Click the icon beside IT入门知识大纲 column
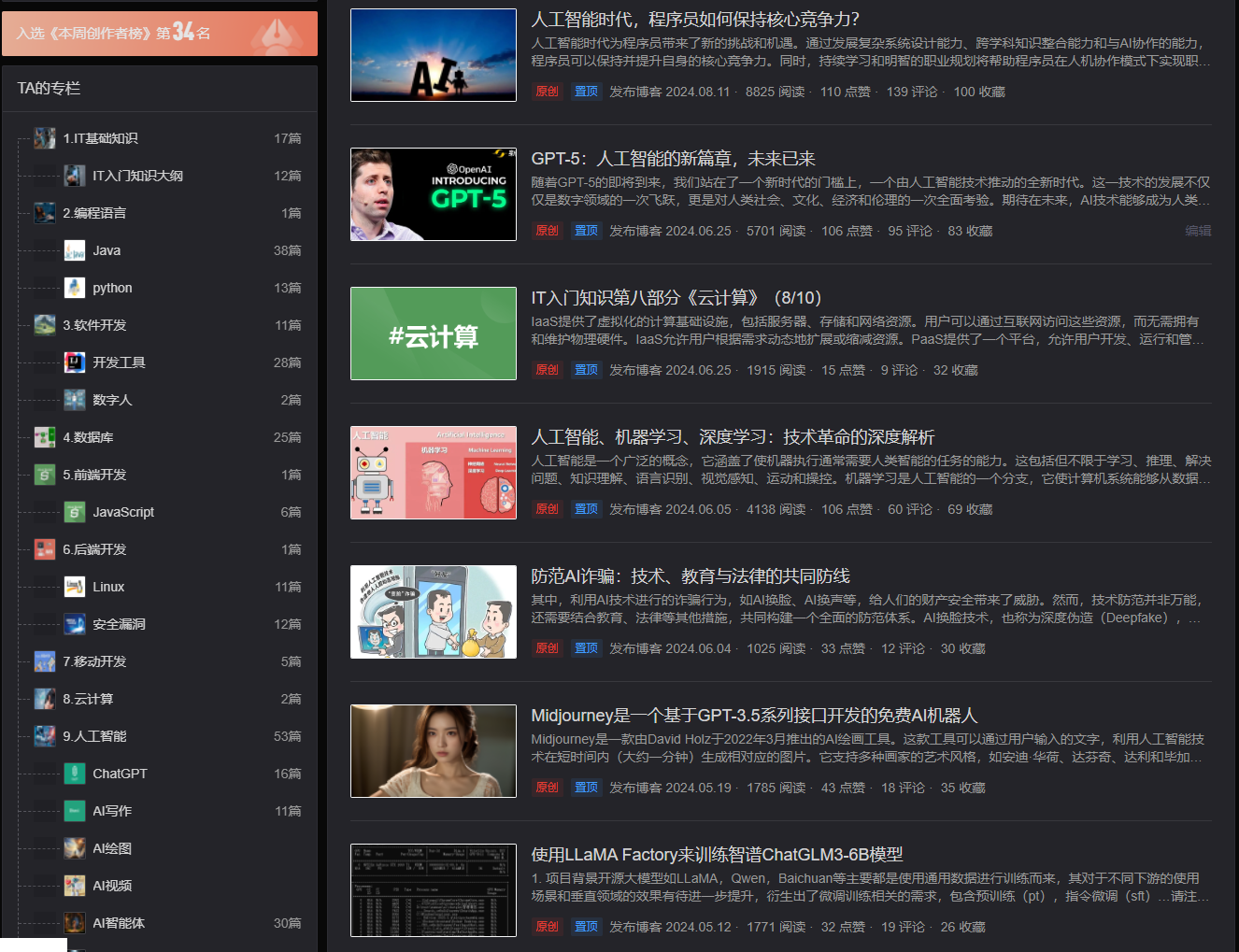The width and height of the screenshot is (1239, 952). pos(75,176)
